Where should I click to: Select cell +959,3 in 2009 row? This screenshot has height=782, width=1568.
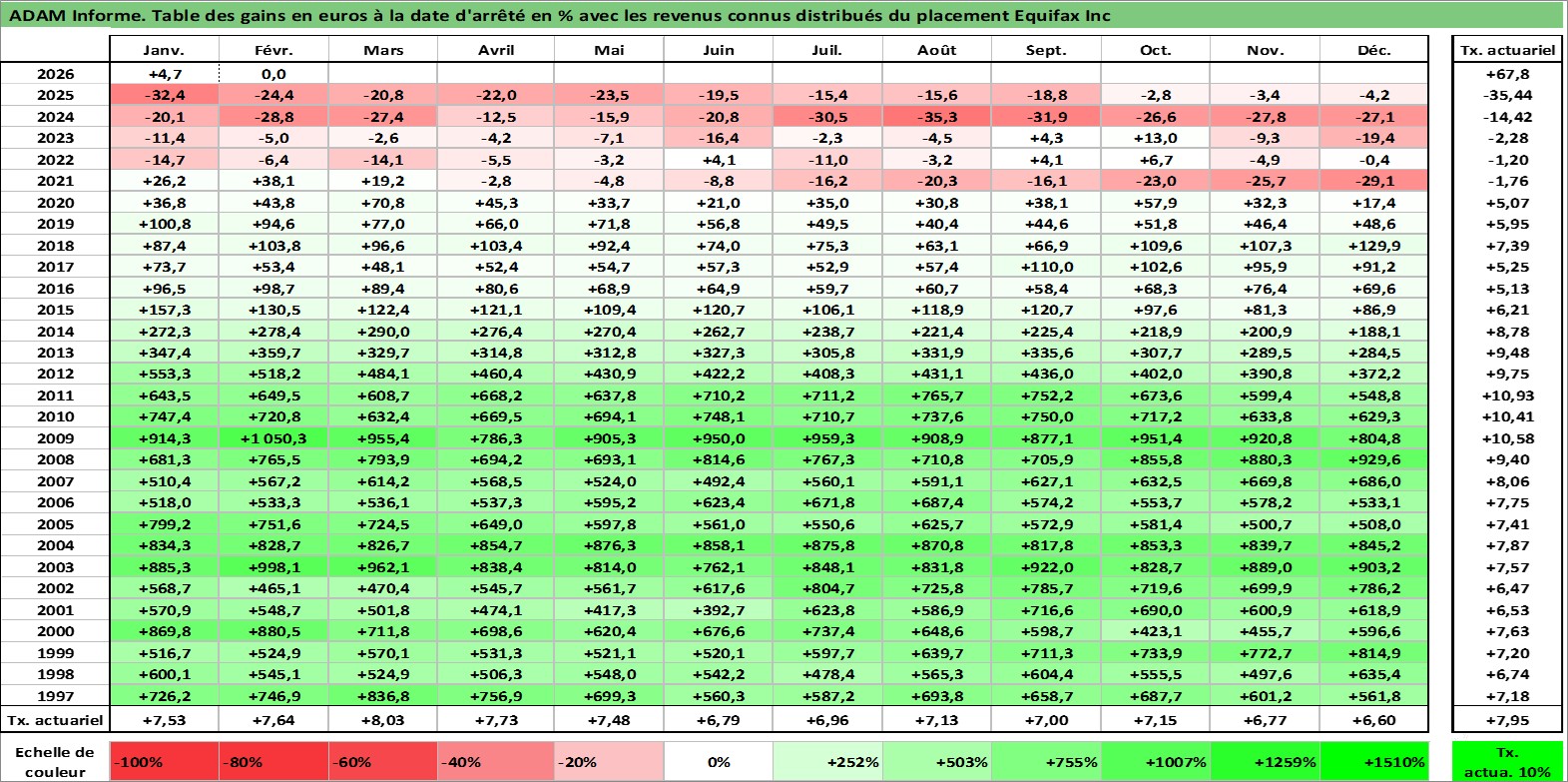tap(827, 438)
